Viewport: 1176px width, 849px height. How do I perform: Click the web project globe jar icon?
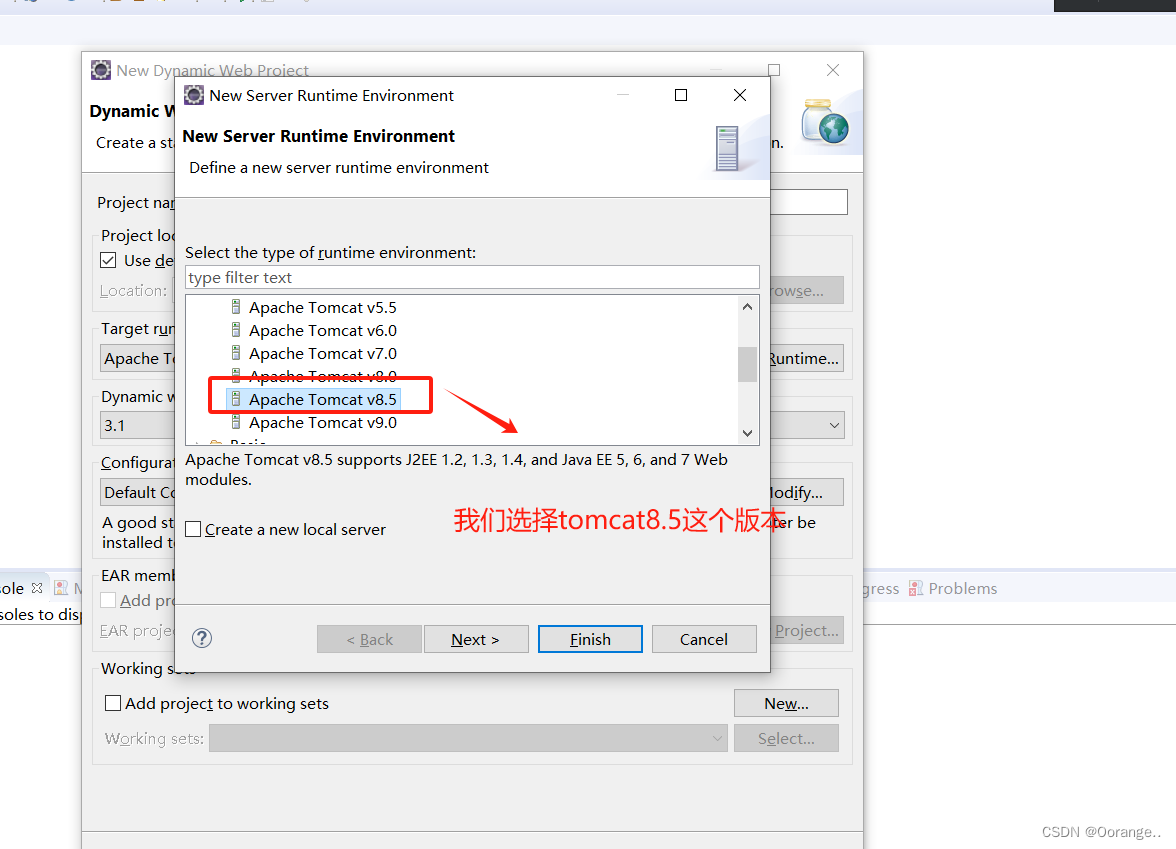824,122
